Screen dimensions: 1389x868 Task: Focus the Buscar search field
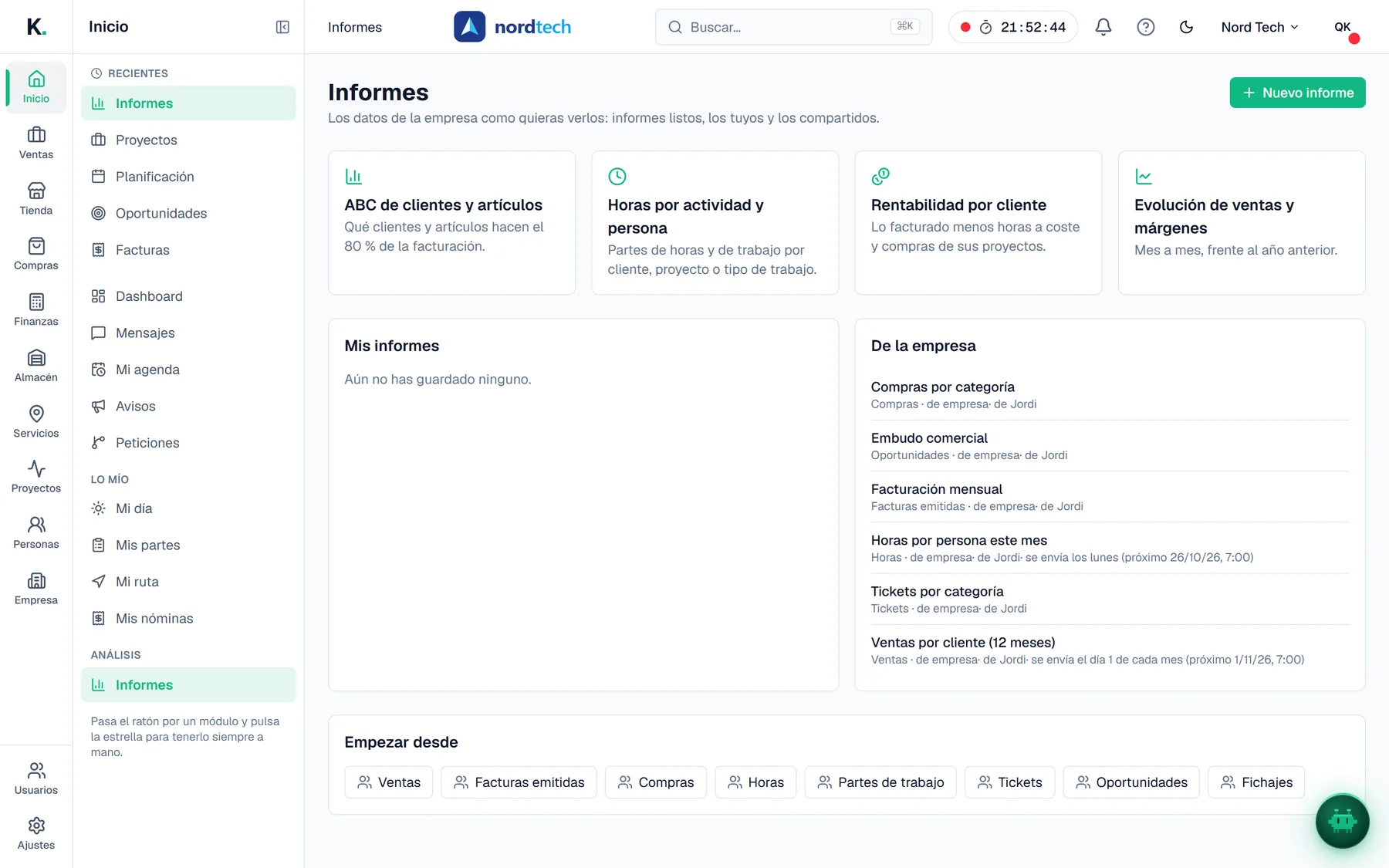[x=793, y=27]
